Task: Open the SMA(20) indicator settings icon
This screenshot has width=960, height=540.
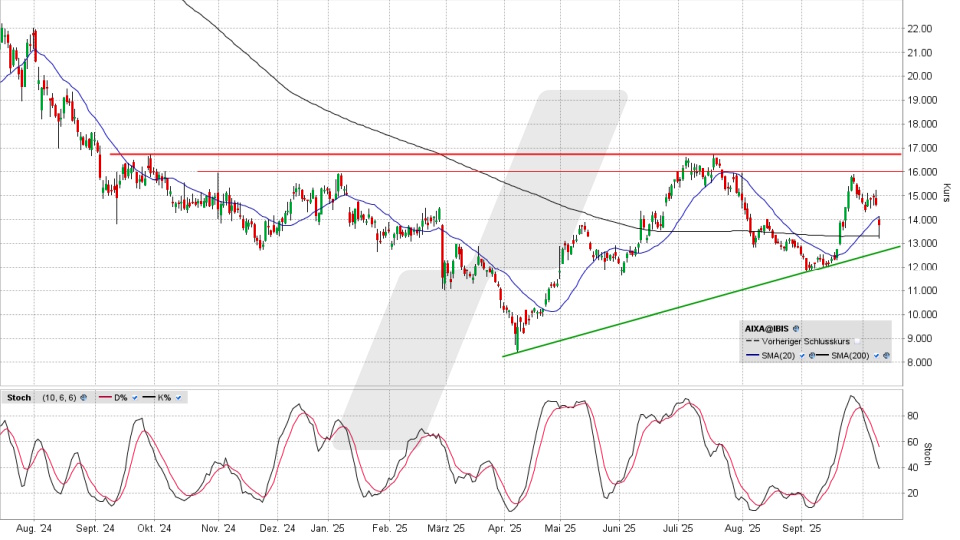Action: [x=811, y=356]
